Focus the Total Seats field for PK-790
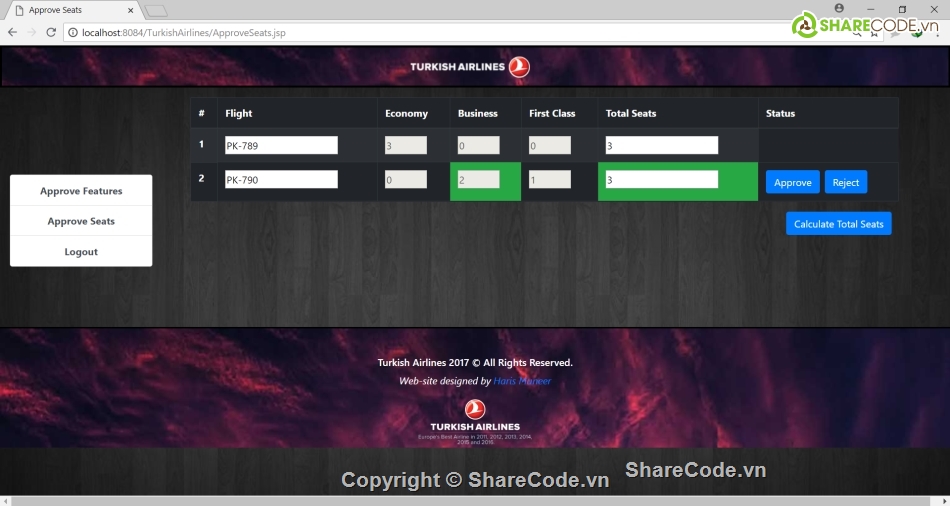 (661, 180)
